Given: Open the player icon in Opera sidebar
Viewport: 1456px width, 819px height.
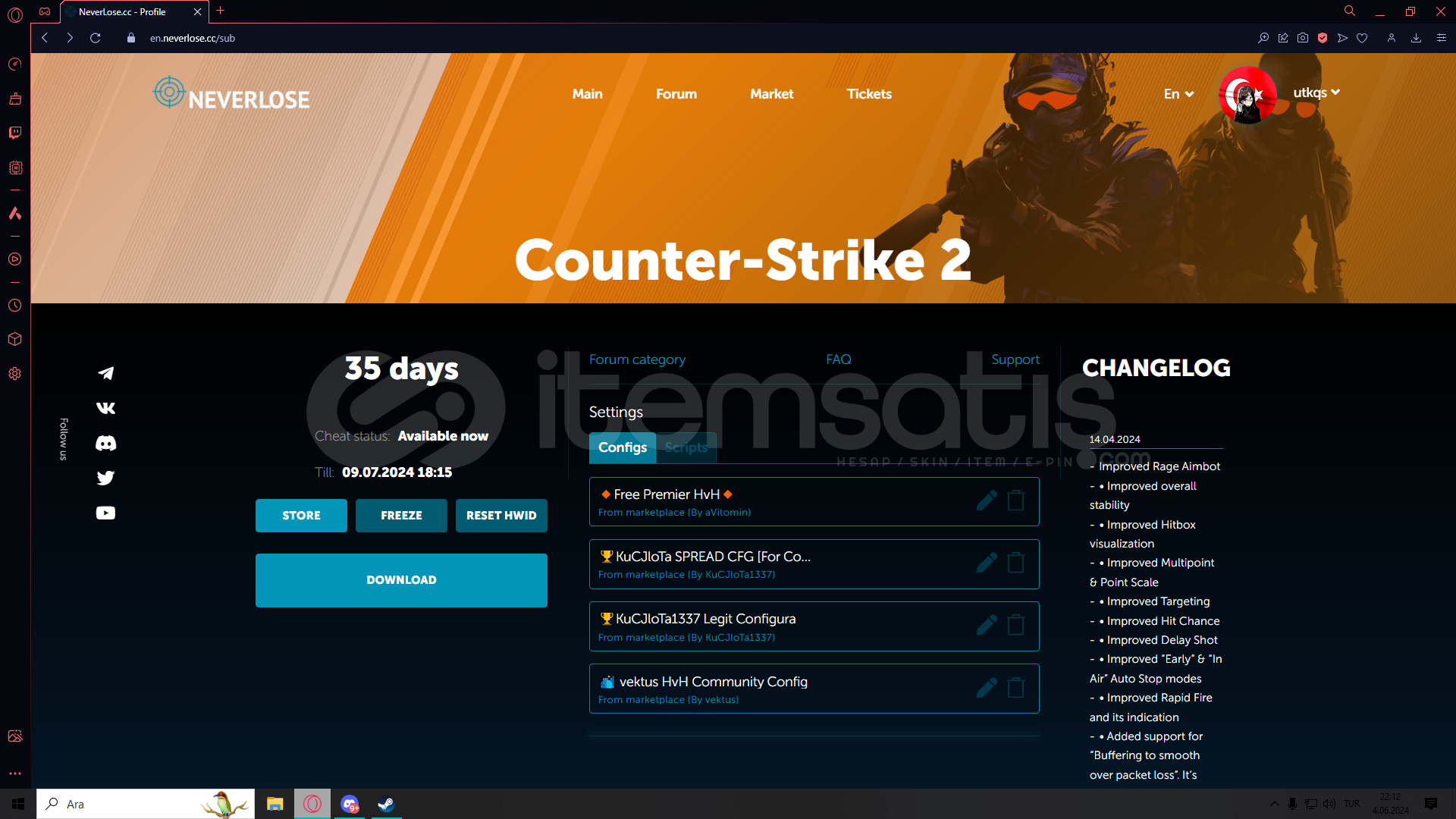Looking at the screenshot, I should pos(15,259).
